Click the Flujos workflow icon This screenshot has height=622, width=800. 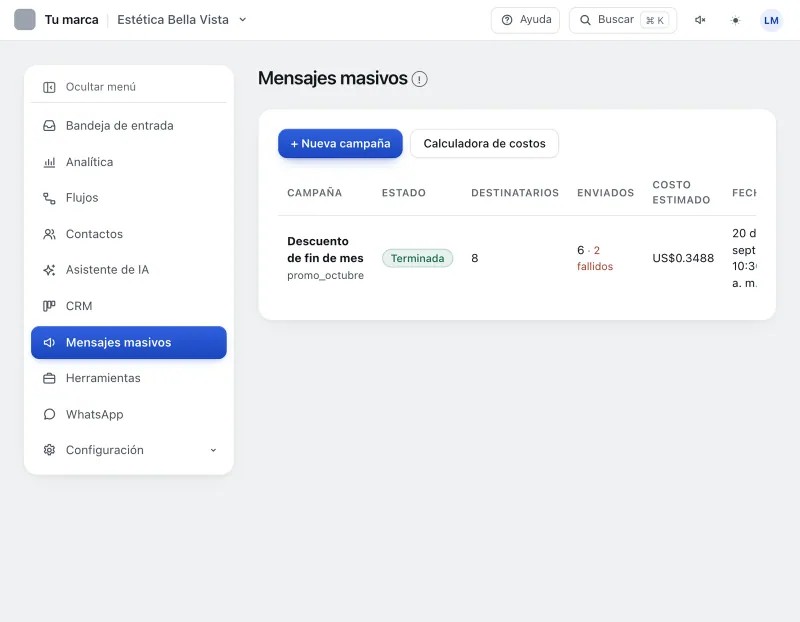[x=49, y=198]
